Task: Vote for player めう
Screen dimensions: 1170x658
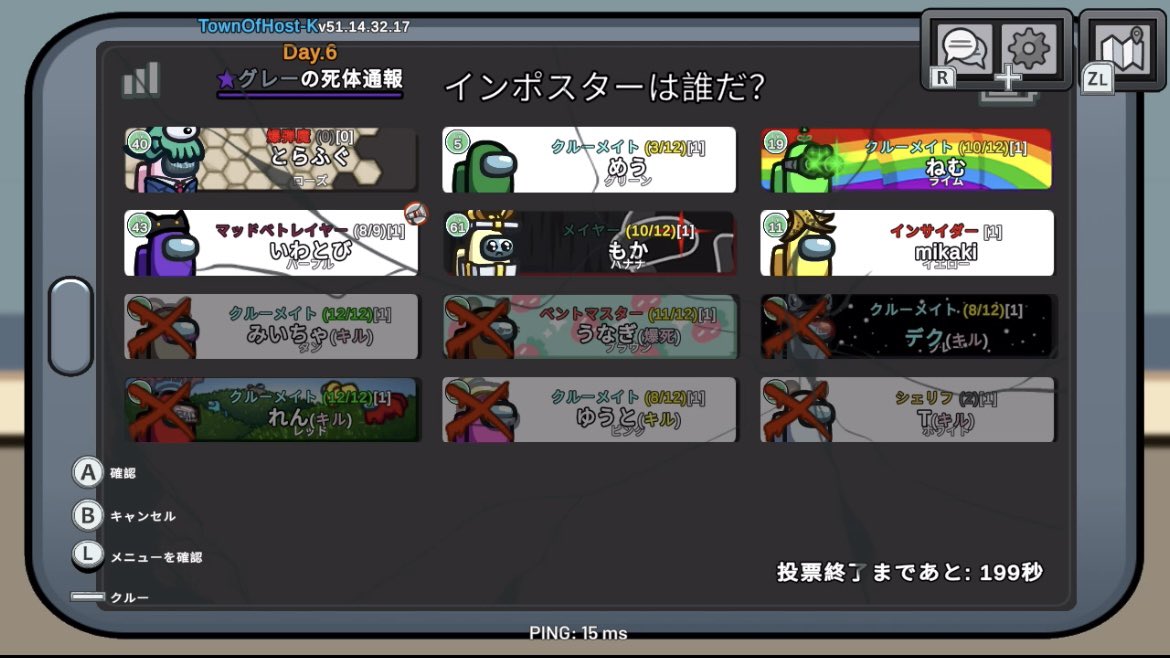Action: pos(589,159)
